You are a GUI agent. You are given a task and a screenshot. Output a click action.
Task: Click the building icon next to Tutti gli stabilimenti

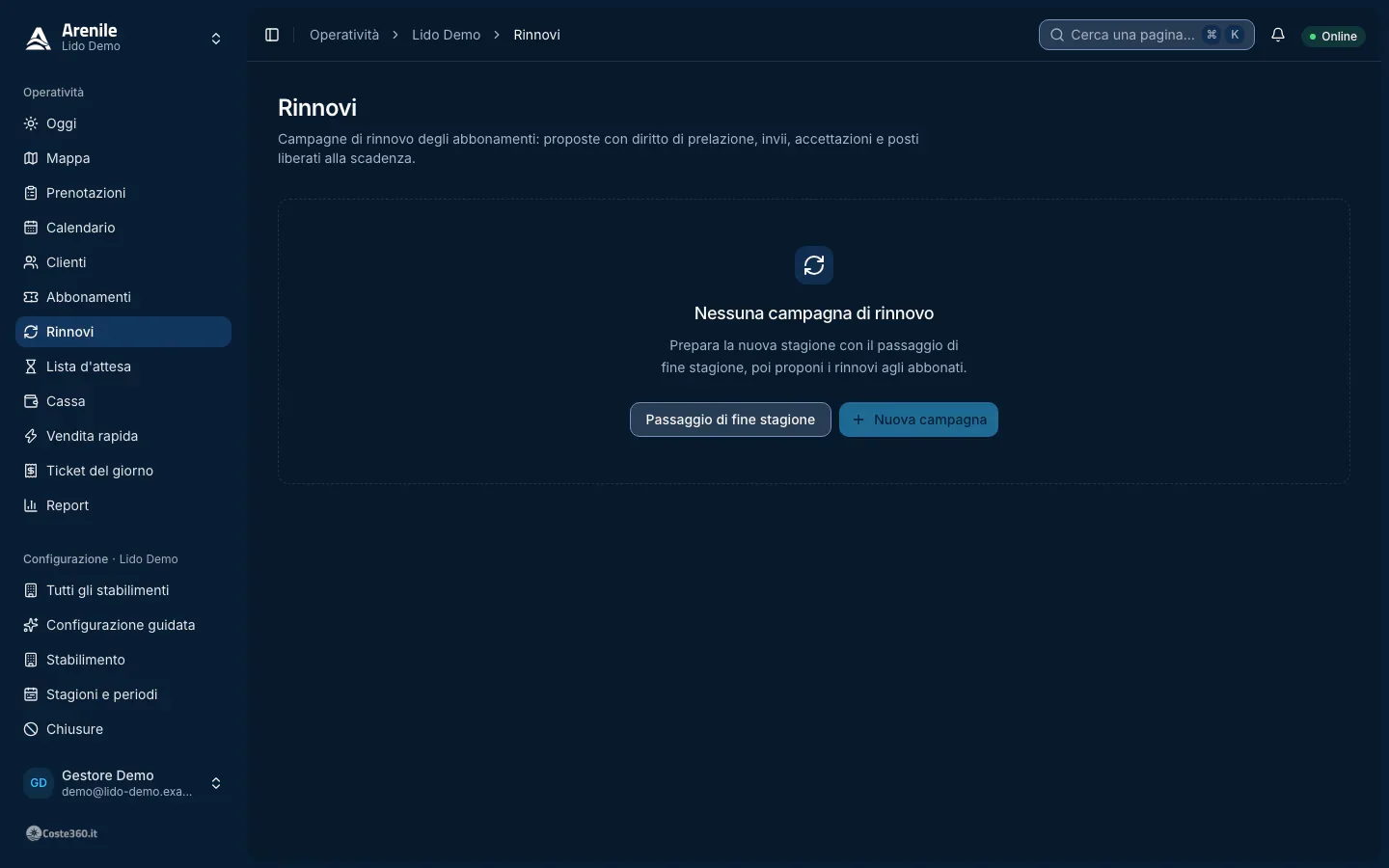(31, 590)
